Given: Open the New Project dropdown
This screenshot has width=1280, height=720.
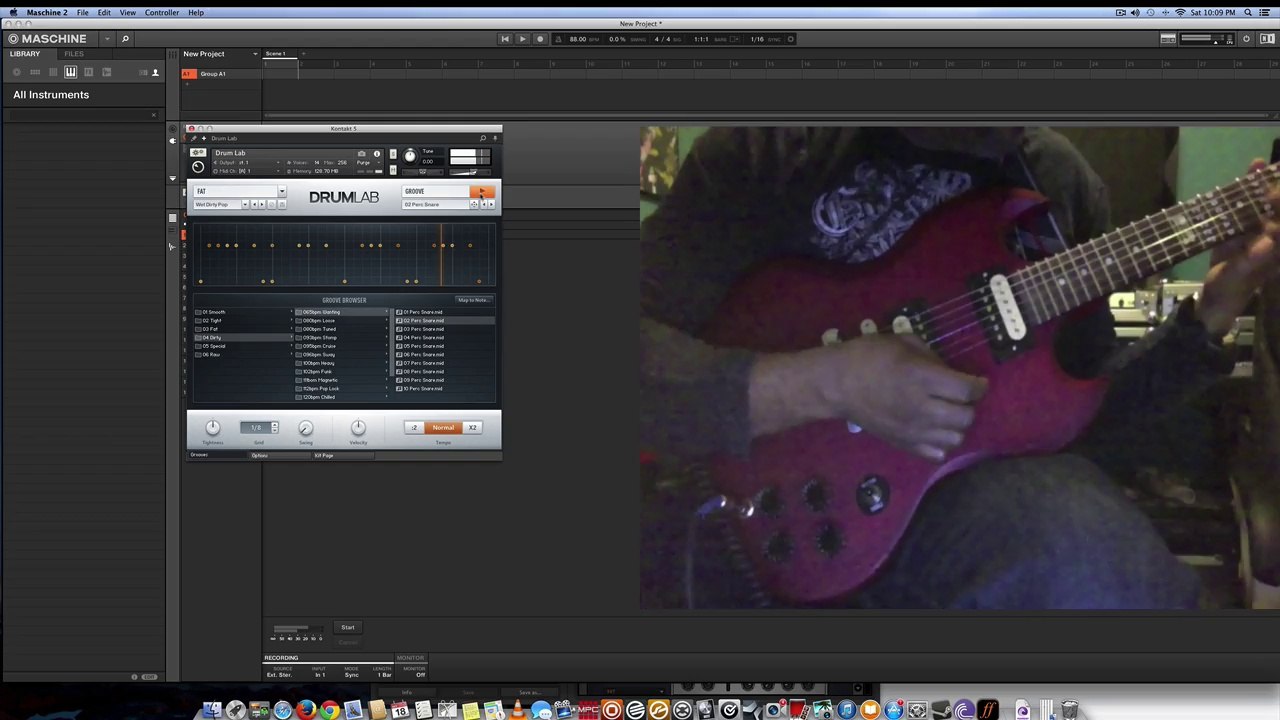Looking at the screenshot, I should click(x=255, y=54).
